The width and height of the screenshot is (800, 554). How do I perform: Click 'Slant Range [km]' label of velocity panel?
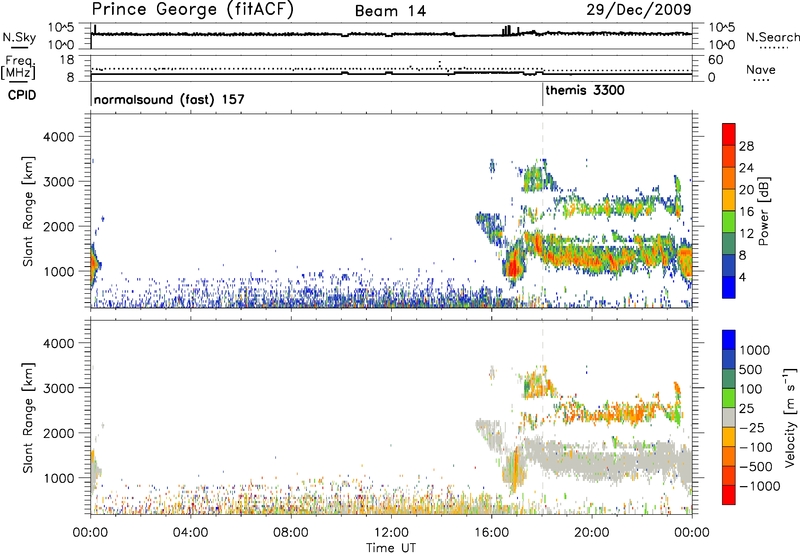28,418
